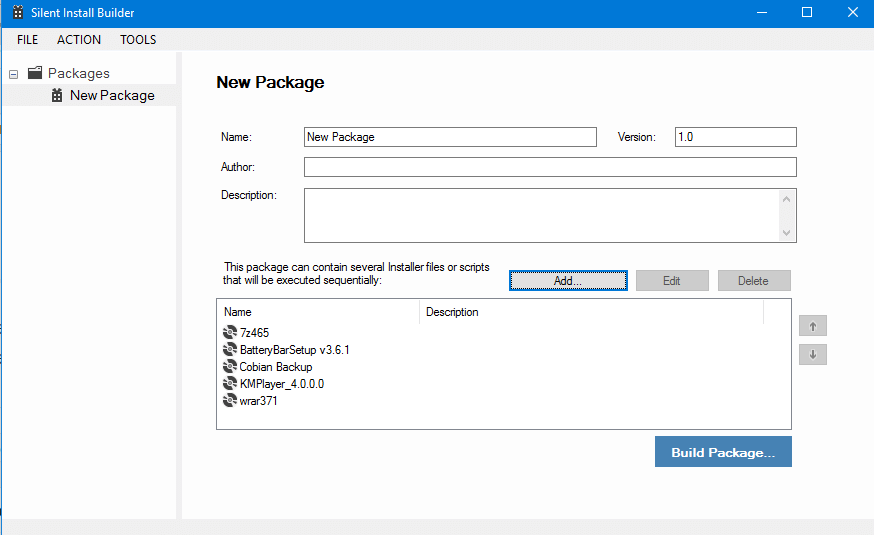The width and height of the screenshot is (874, 535).
Task: Focus the package Name input field
Action: pos(450,137)
